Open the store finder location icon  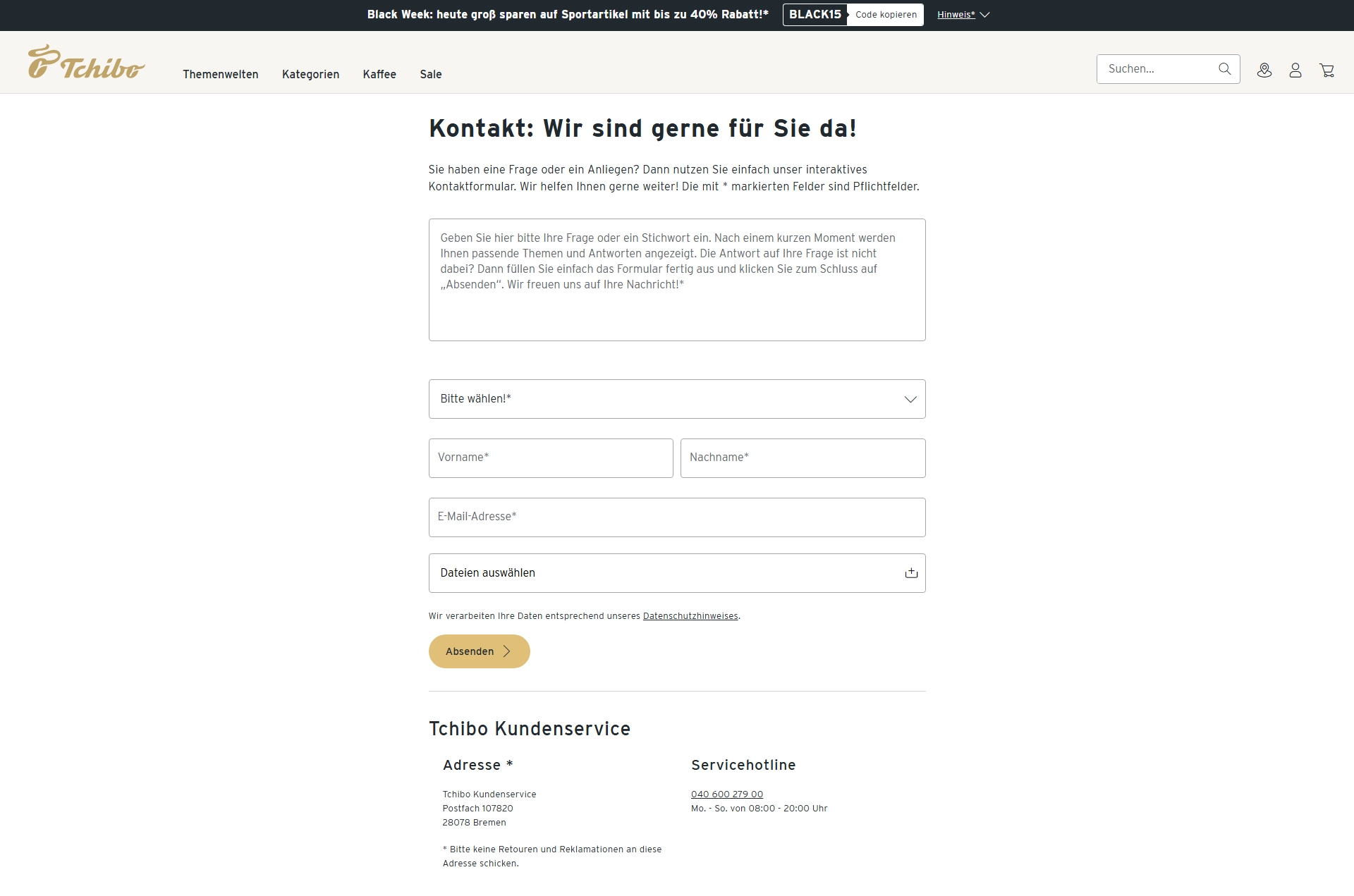tap(1264, 70)
